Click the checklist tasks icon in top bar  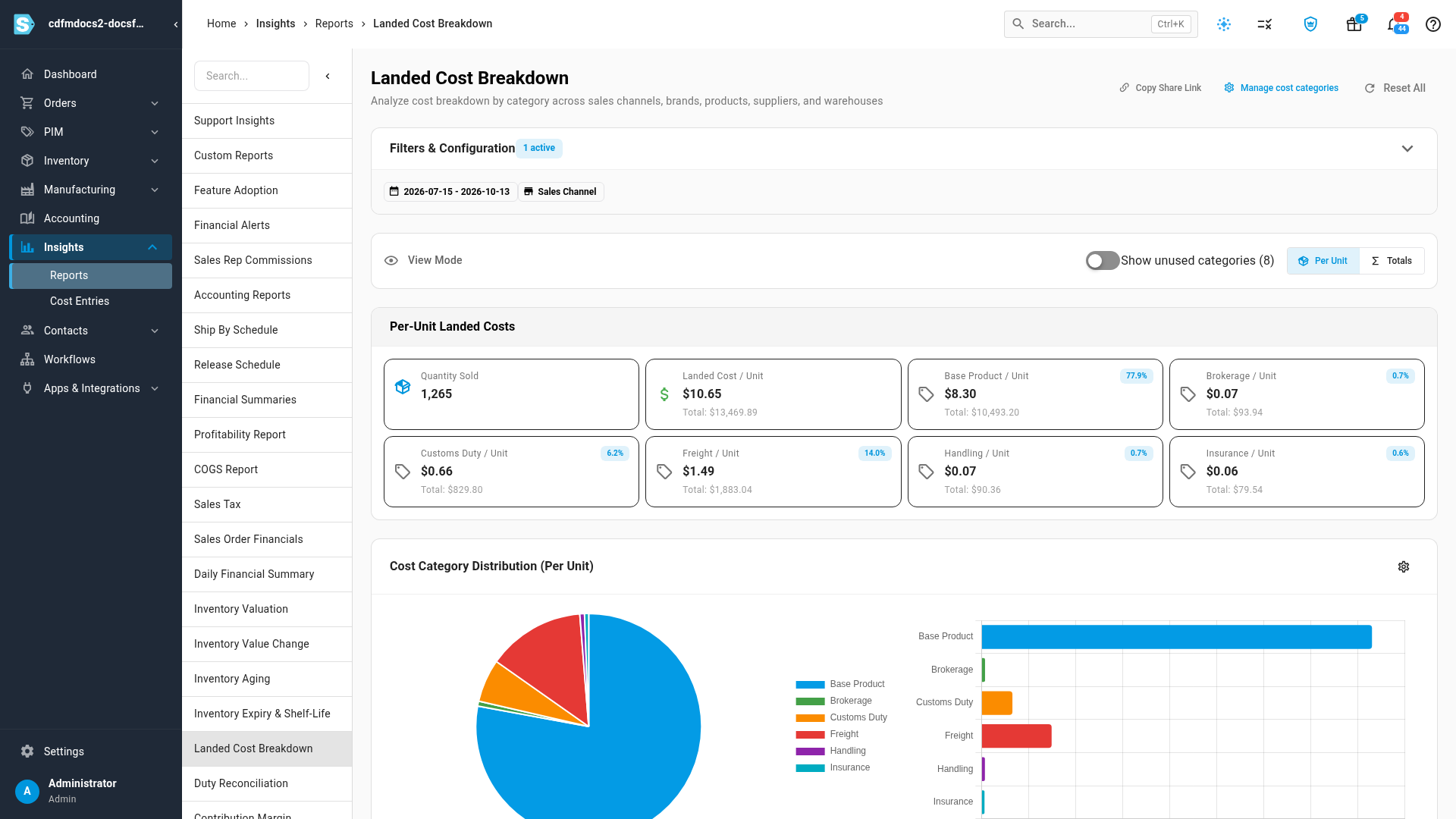tap(1265, 24)
